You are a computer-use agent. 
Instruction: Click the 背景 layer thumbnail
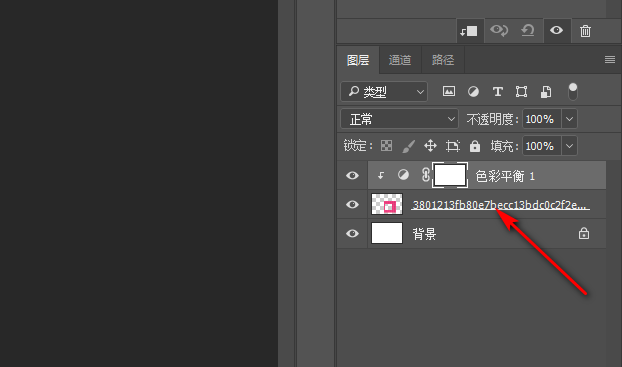tap(387, 233)
